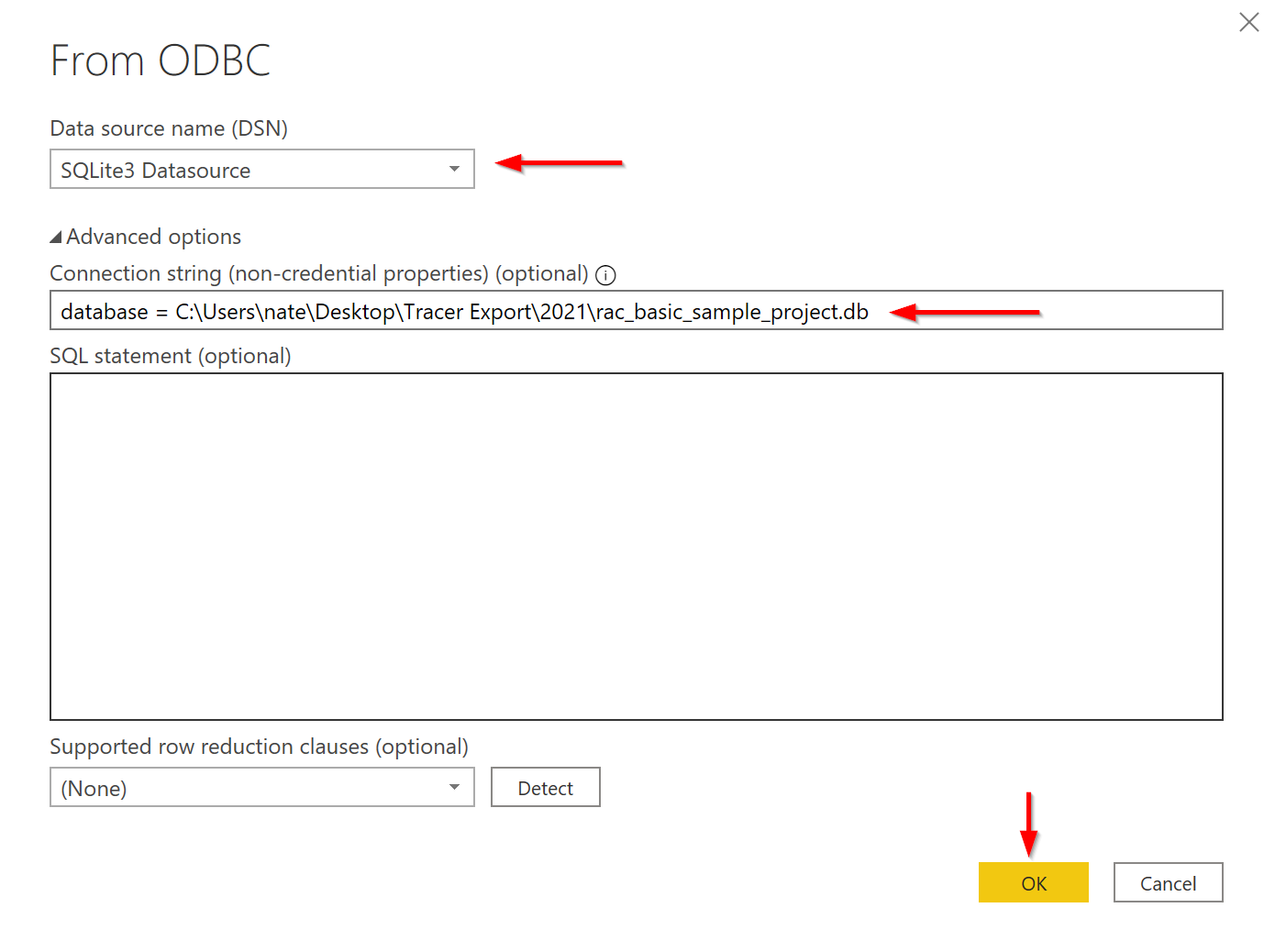Close the From ODBC dialog
1275x952 pixels.
point(1248,22)
